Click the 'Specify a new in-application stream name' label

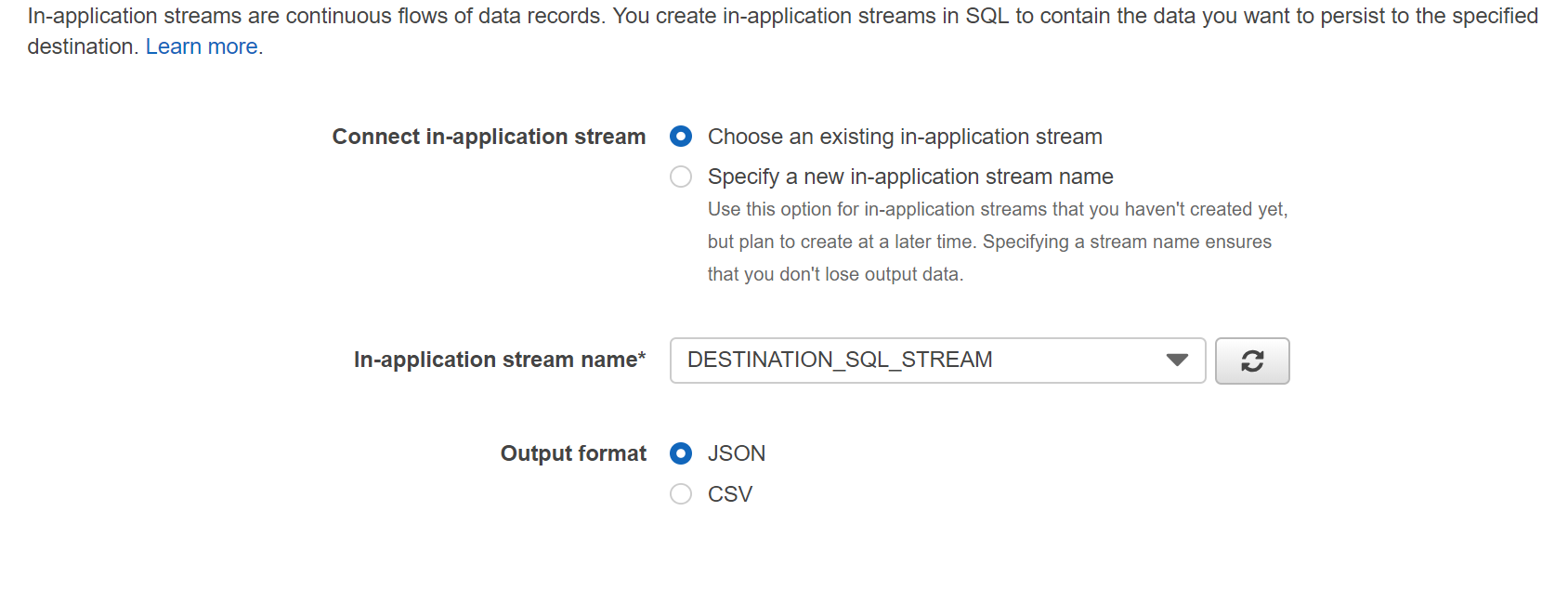tap(910, 177)
